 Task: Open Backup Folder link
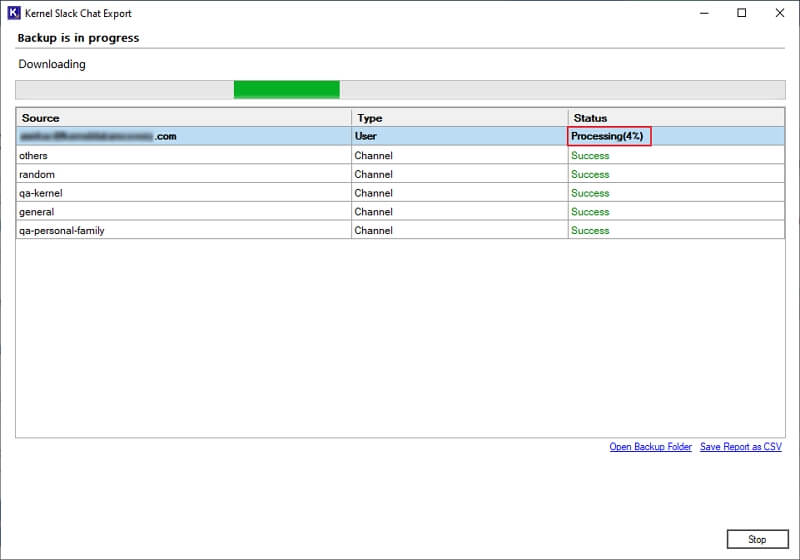pos(651,447)
